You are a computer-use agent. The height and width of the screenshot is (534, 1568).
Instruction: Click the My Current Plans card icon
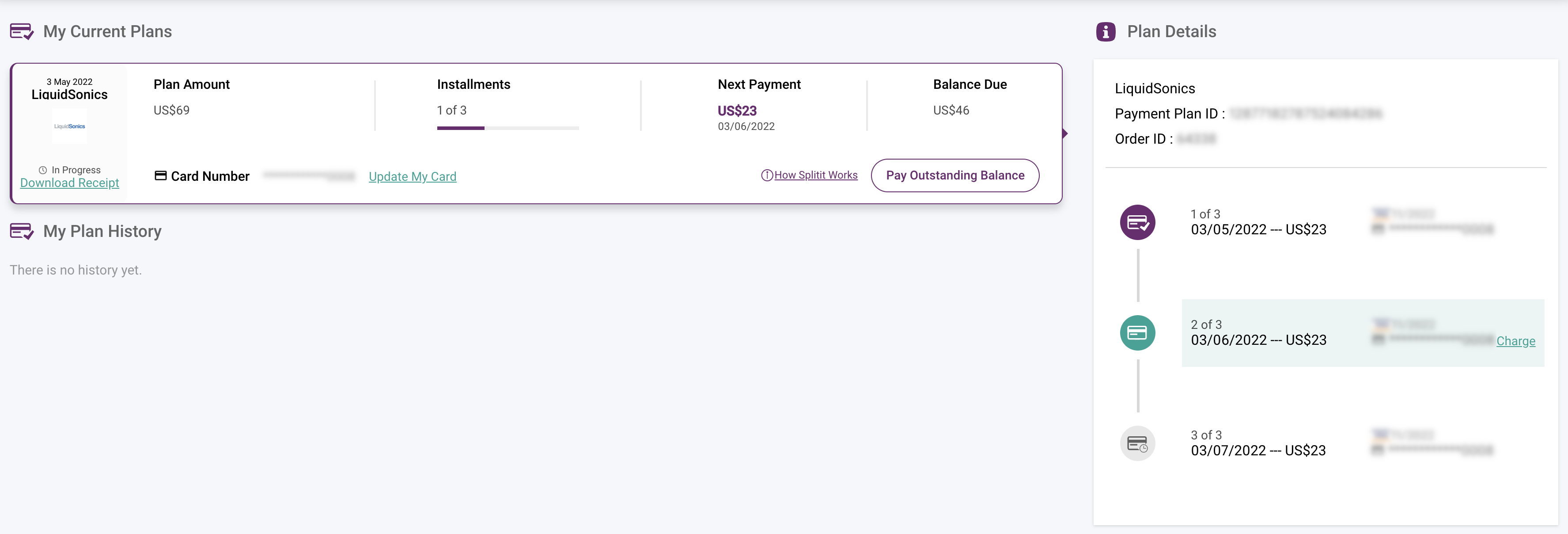22,32
